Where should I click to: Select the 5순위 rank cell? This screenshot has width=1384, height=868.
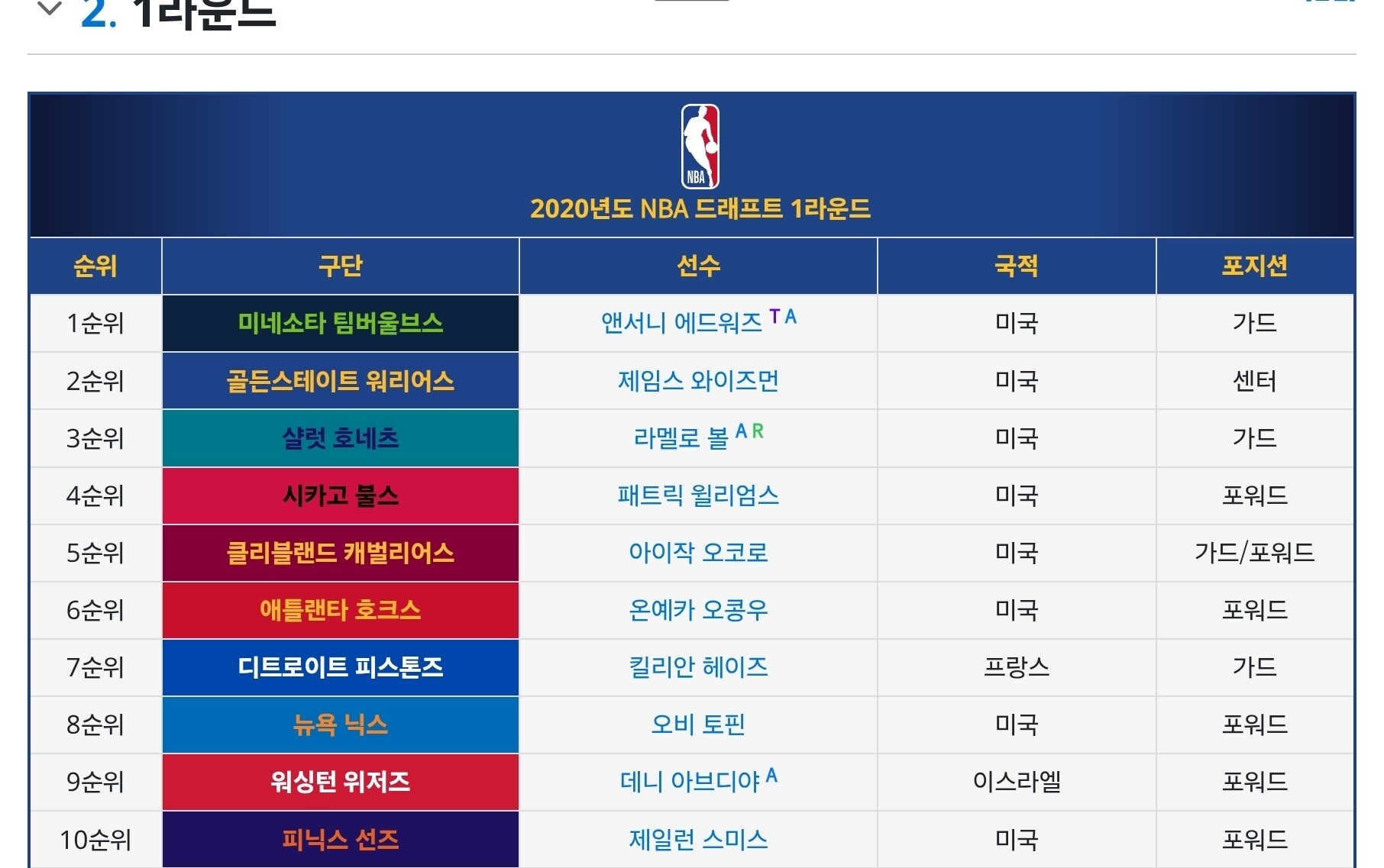tap(95, 553)
